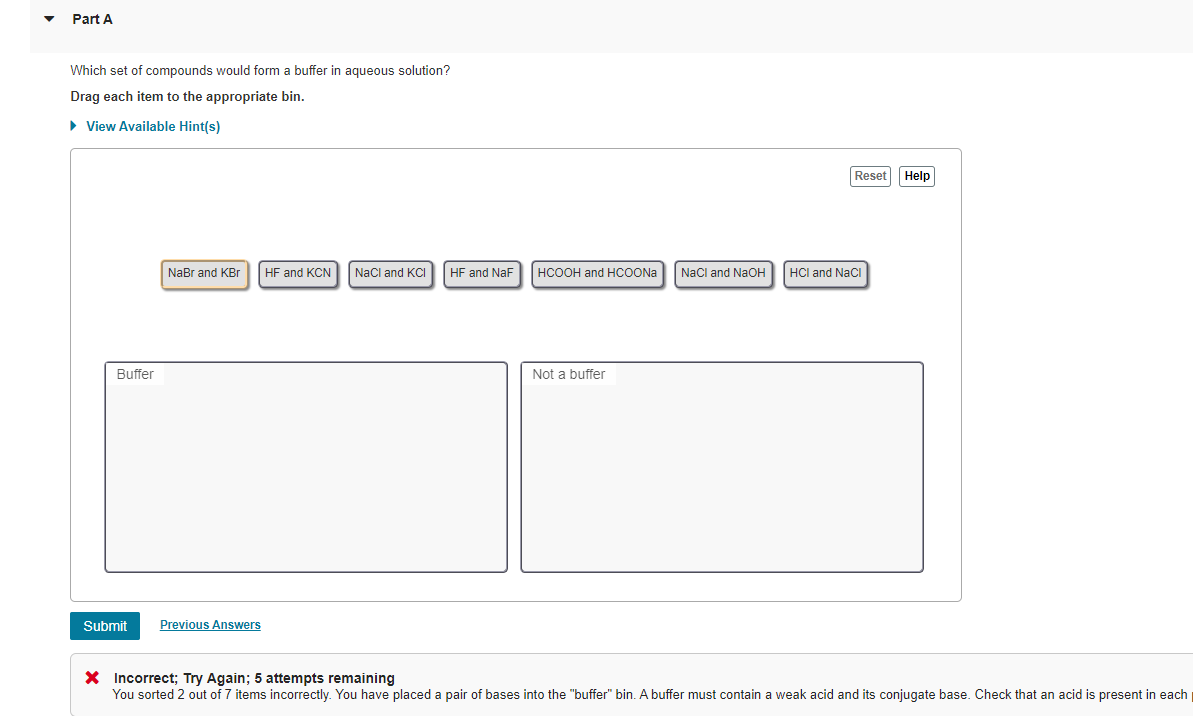Select the HF and KCN item
This screenshot has width=1193, height=716.
click(298, 273)
